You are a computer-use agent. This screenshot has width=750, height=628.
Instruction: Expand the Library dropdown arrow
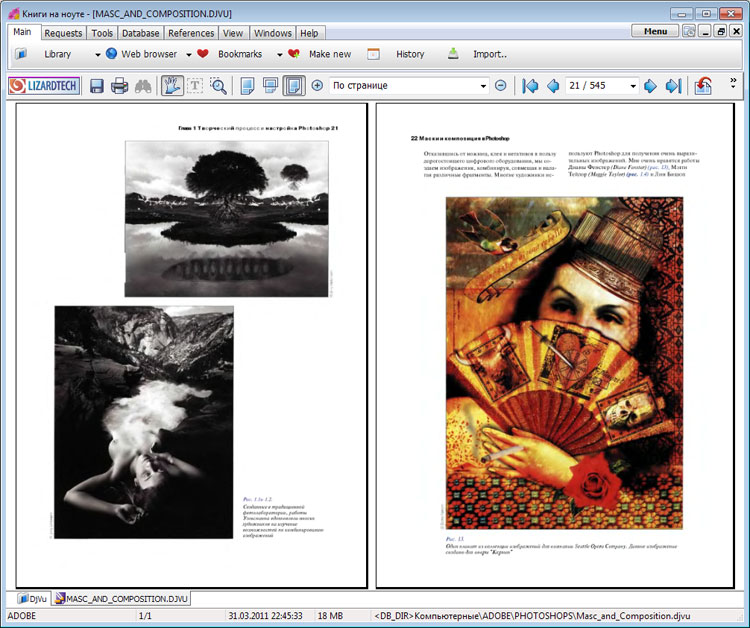(98, 55)
